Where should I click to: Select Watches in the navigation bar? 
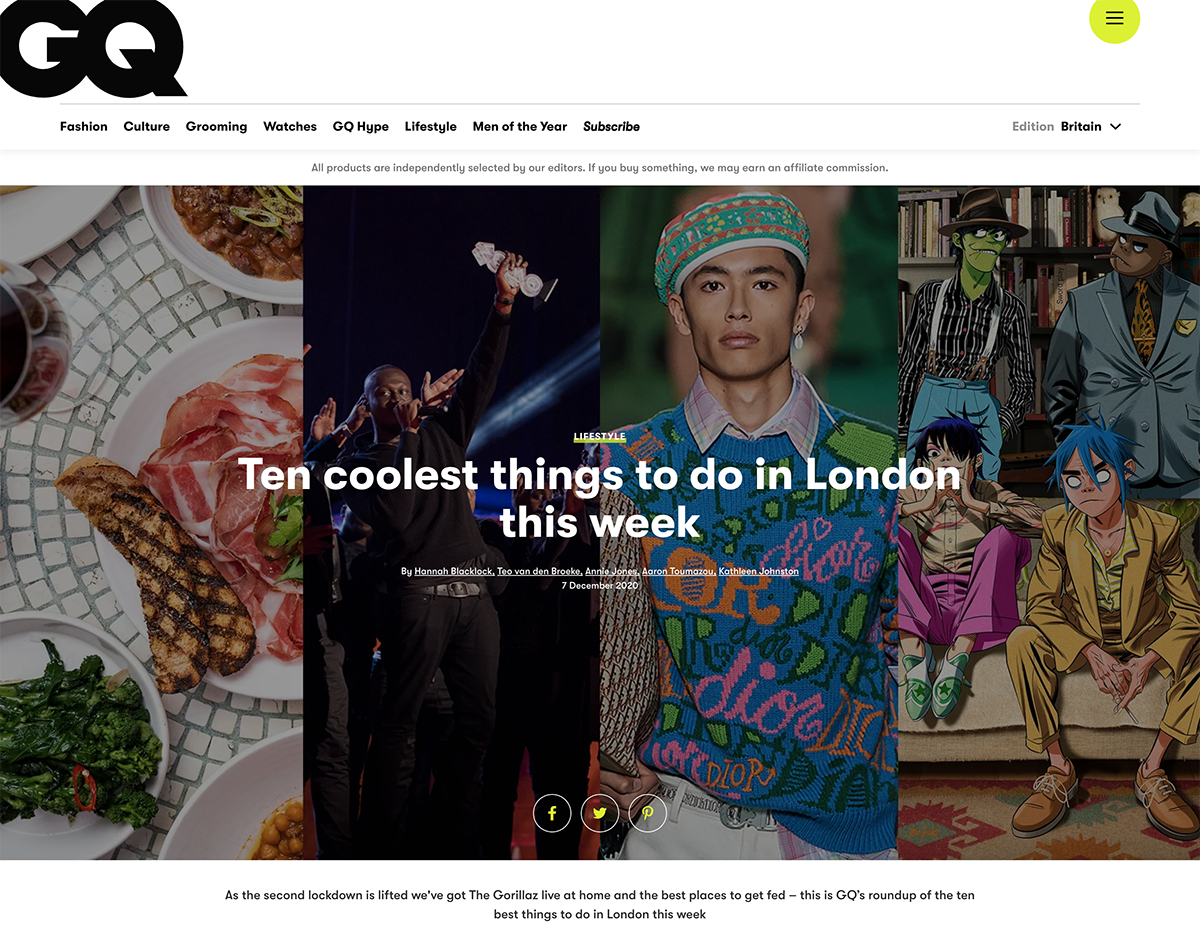tap(290, 127)
